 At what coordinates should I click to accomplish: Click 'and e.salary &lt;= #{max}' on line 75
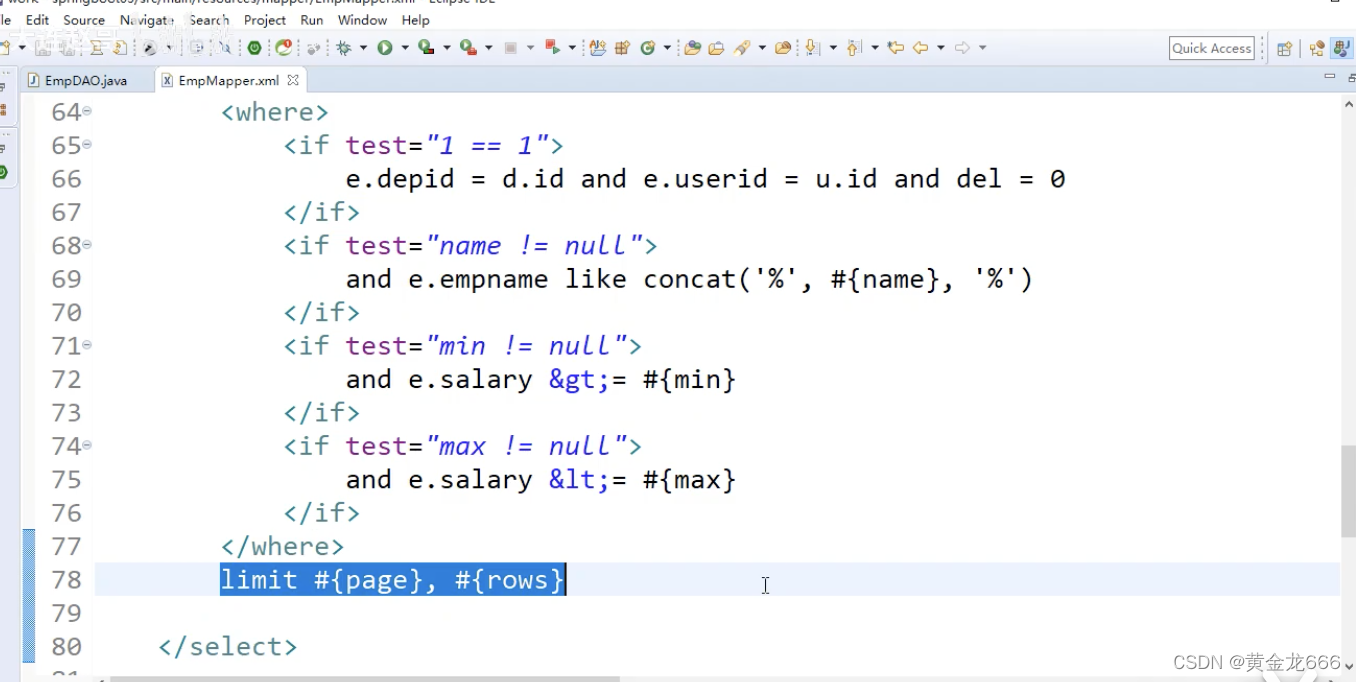[x=541, y=480]
